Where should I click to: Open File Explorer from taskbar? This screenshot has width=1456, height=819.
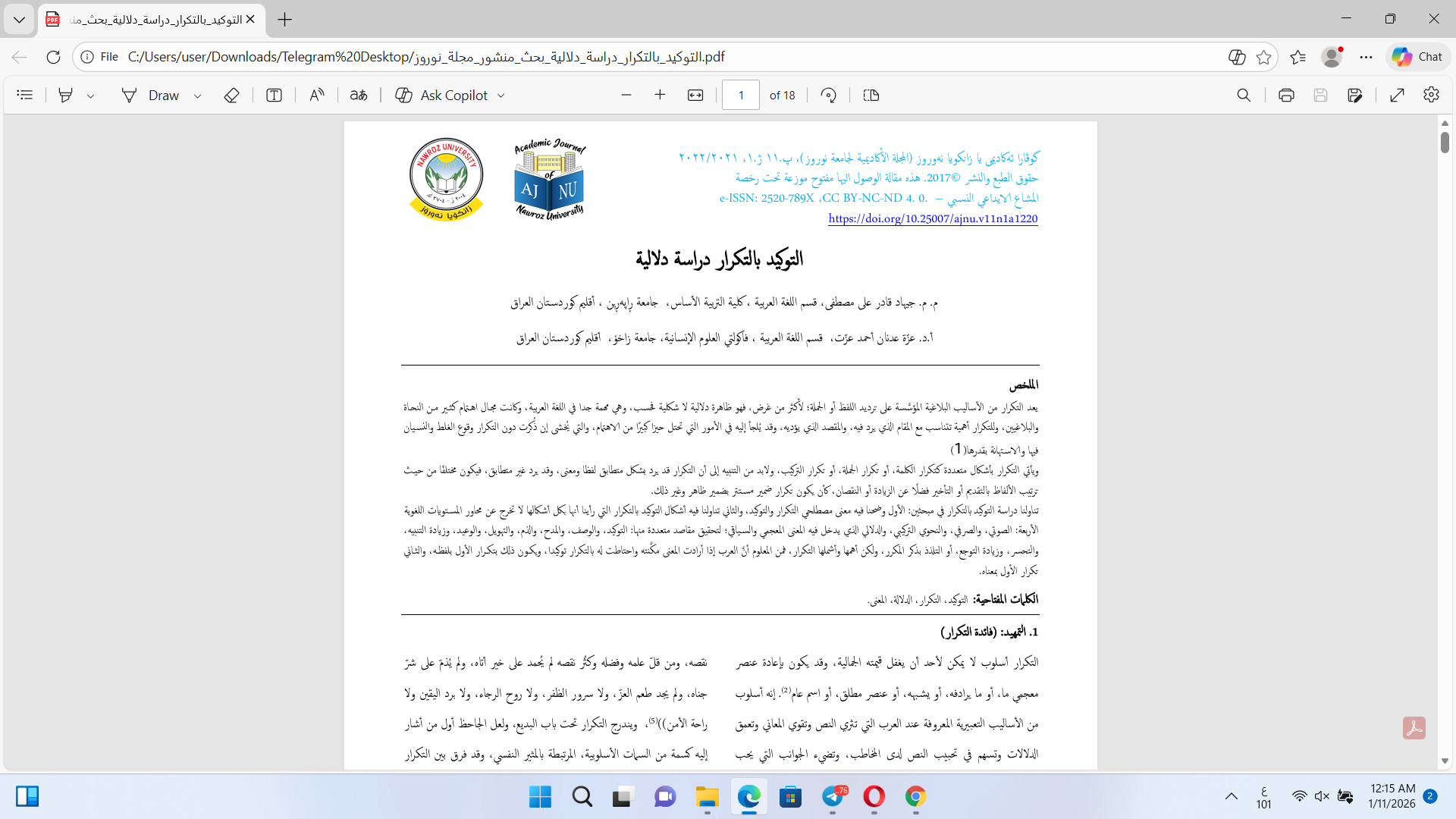click(707, 796)
